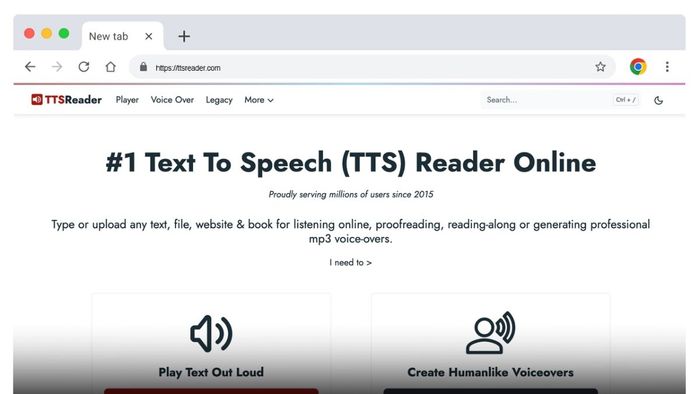Bookmark page with the star icon
The width and height of the screenshot is (700, 394).
pyautogui.click(x=600, y=67)
